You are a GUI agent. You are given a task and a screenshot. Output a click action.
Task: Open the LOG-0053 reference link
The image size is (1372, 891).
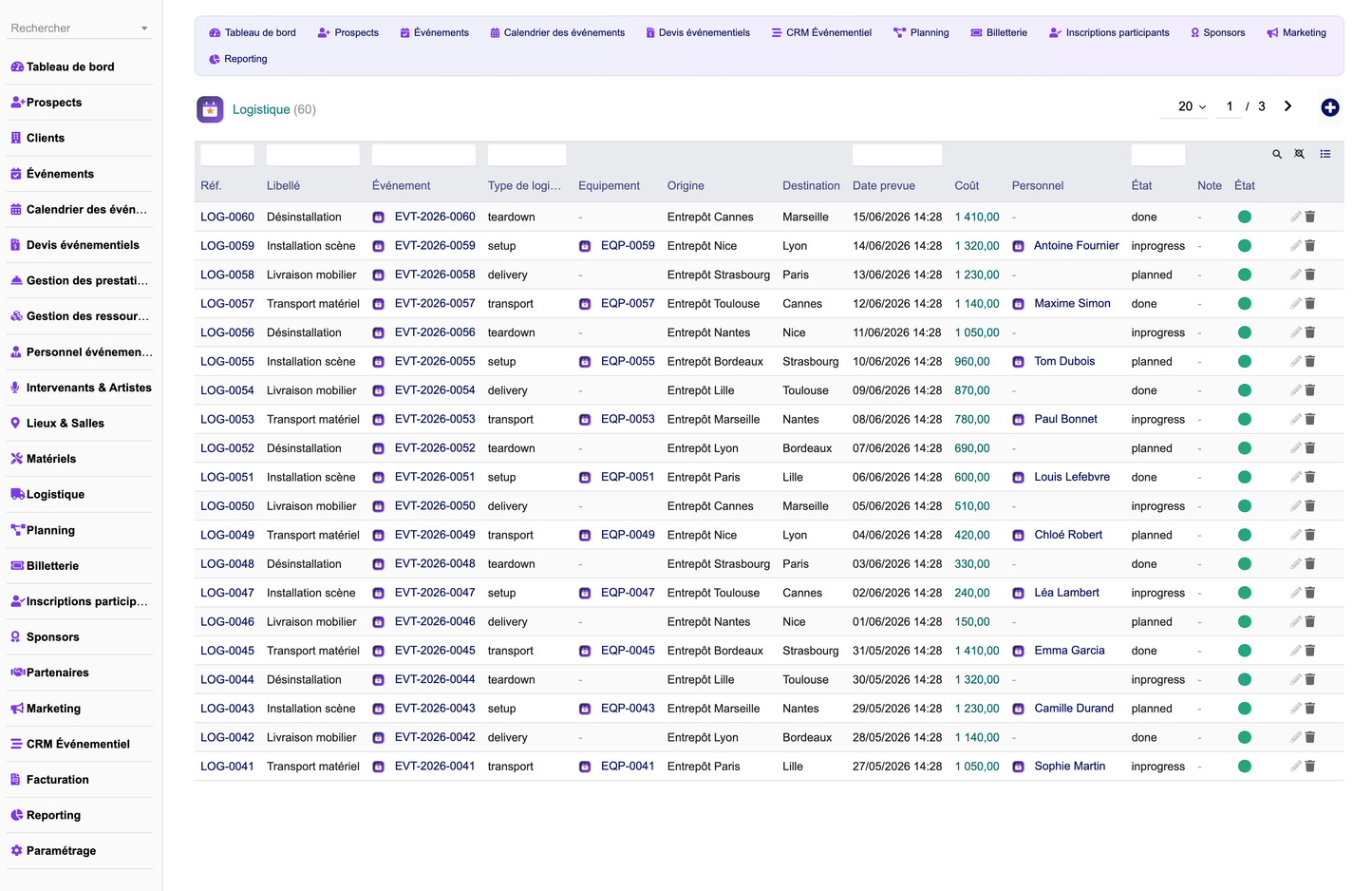click(x=227, y=419)
